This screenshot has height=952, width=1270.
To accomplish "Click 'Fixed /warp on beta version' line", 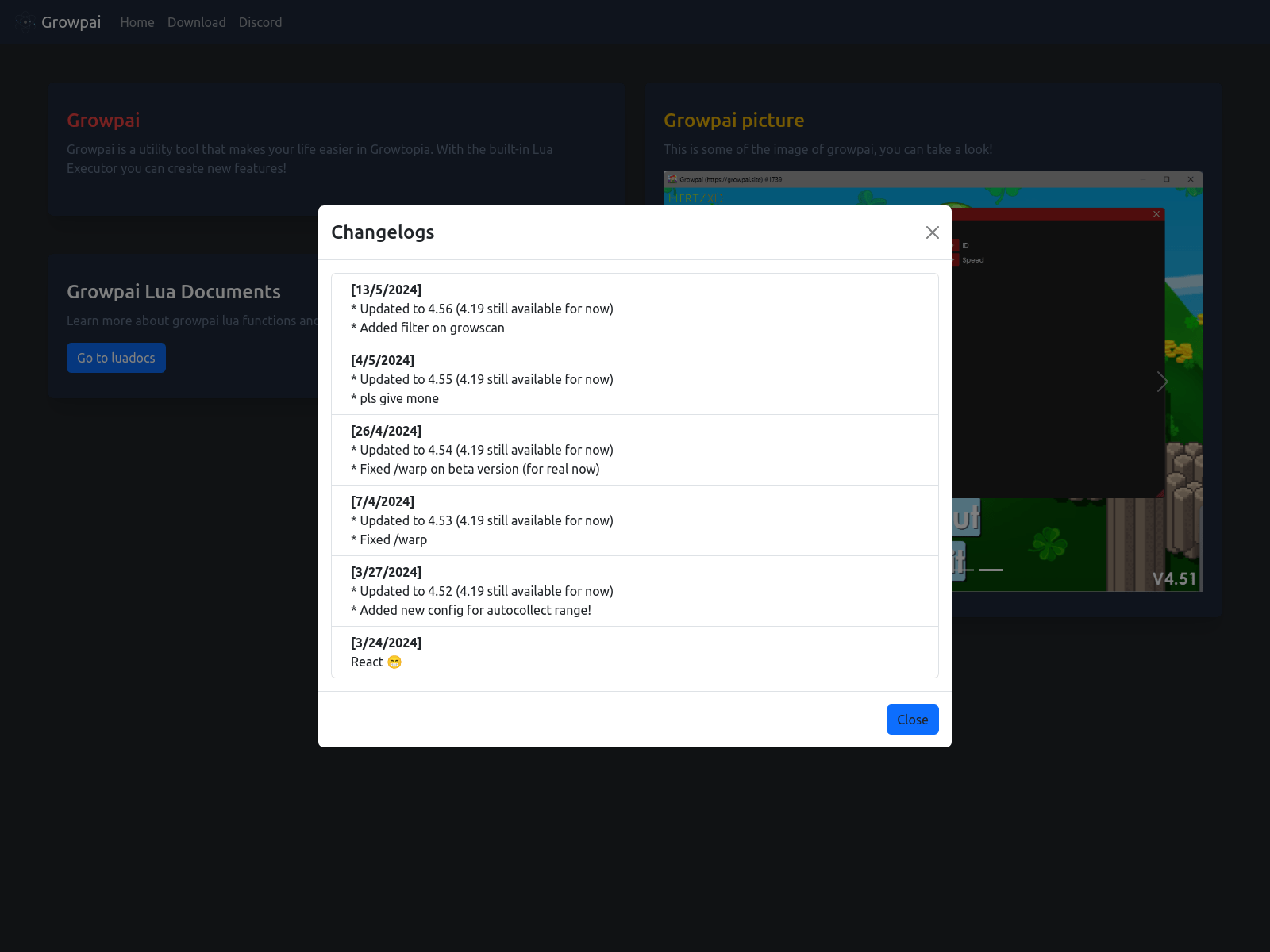I will click(475, 469).
